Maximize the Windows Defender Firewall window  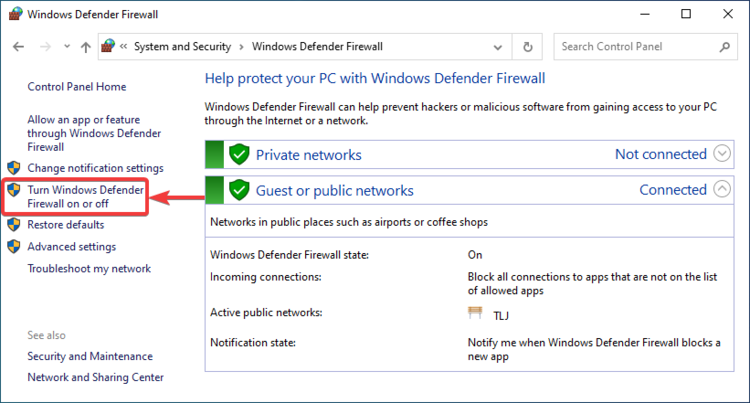tap(686, 14)
